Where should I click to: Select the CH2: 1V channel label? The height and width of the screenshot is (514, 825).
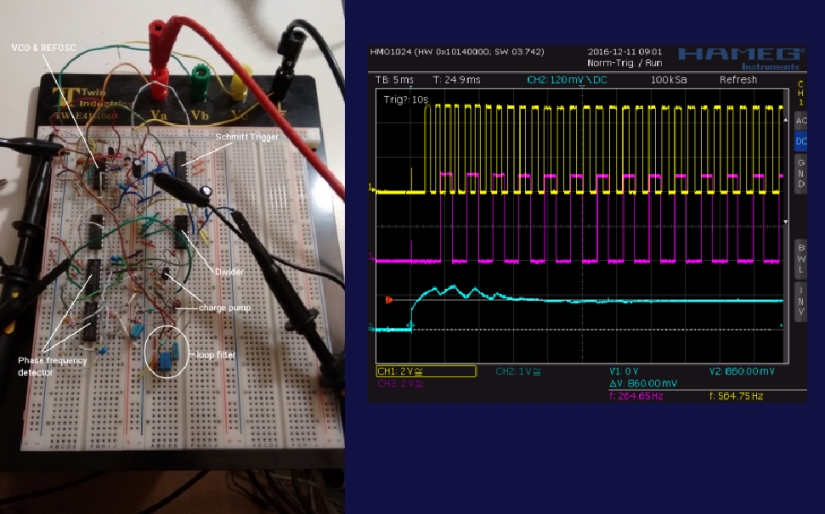coord(518,371)
